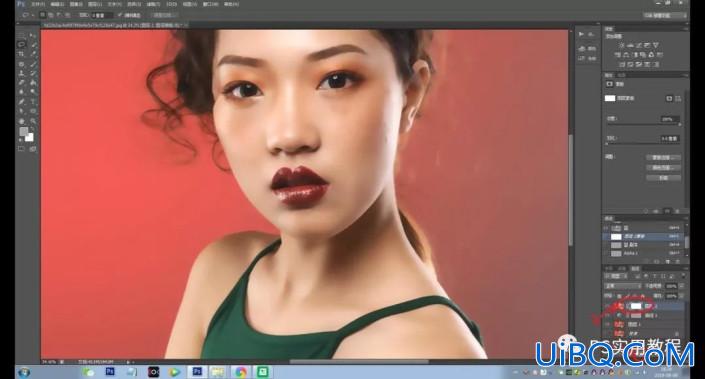Select the Clone Stamp tool
The width and height of the screenshot is (705, 379).
21,74
